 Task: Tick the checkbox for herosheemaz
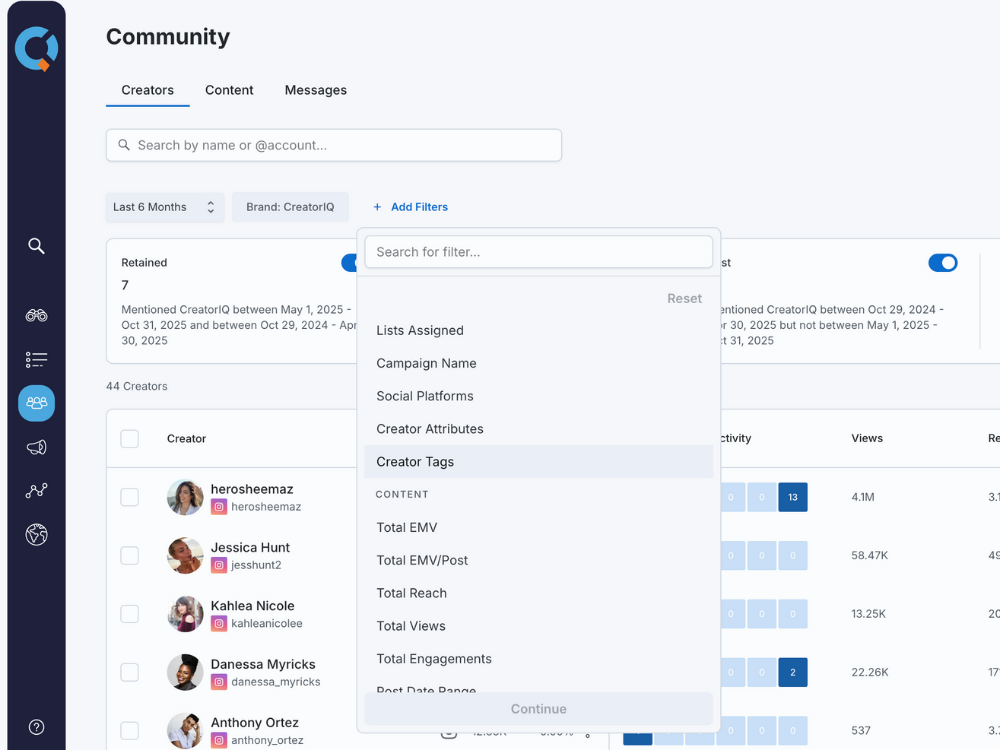point(130,497)
